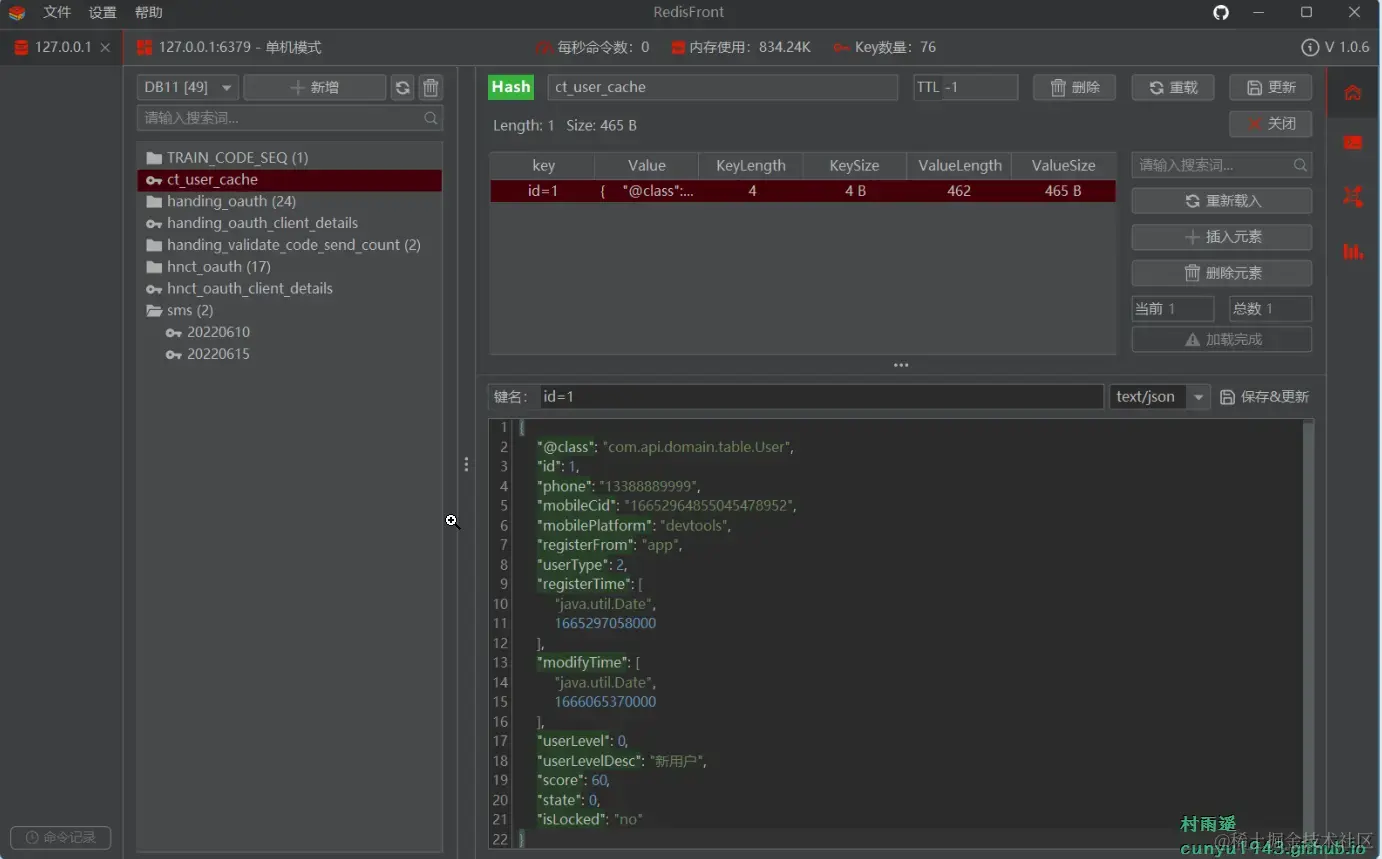Image resolution: width=1382 pixels, height=859 pixels.
Task: Click the 重载 reload button
Action: 1173,88
